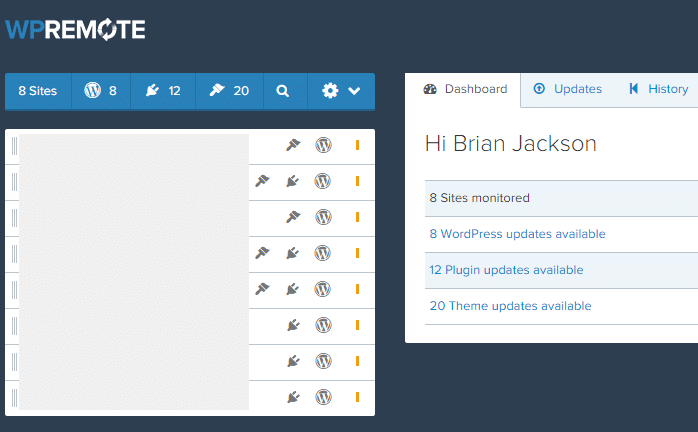Click theme update icon in first site row
This screenshot has height=432, width=698.
[x=293, y=145]
